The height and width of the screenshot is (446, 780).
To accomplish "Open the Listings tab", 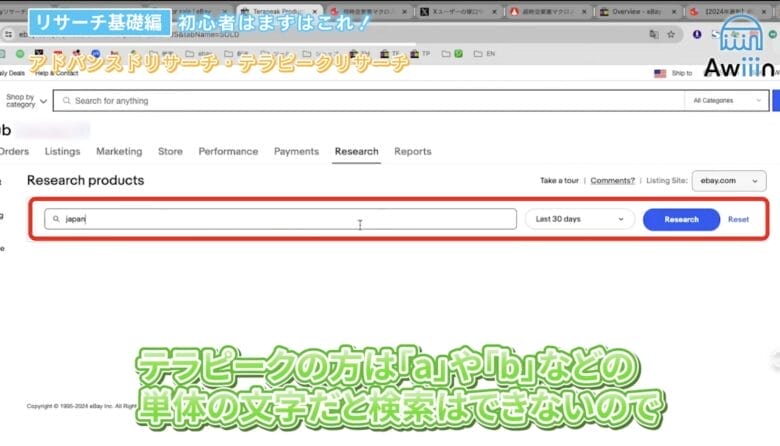I will coord(62,151).
